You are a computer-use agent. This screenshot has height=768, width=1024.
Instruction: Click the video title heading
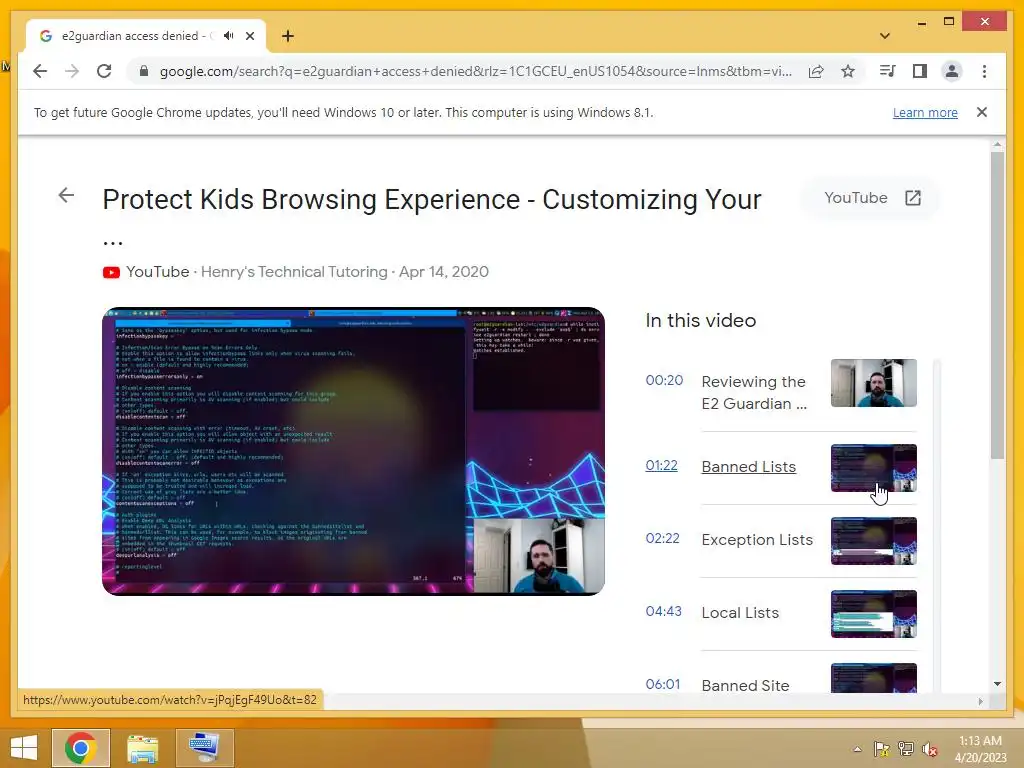point(432,200)
